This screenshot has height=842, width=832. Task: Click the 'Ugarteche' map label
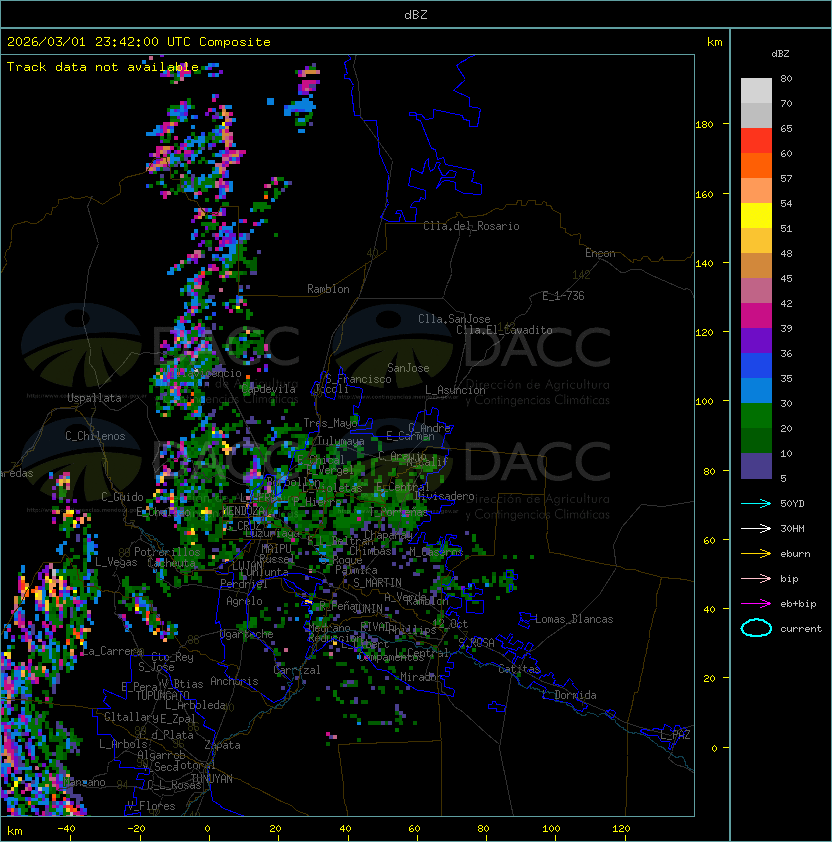pos(247,634)
